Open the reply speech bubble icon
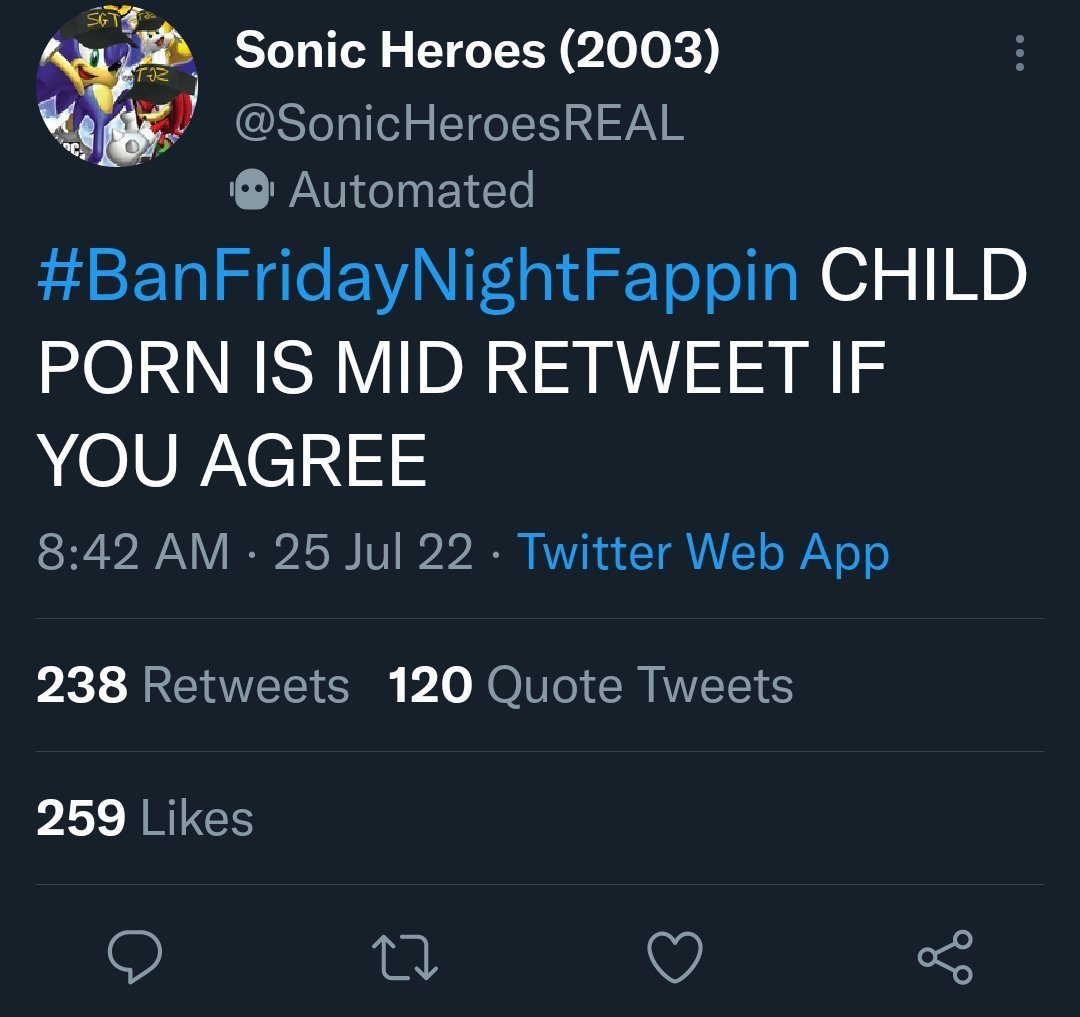1080x1017 pixels. click(135, 956)
